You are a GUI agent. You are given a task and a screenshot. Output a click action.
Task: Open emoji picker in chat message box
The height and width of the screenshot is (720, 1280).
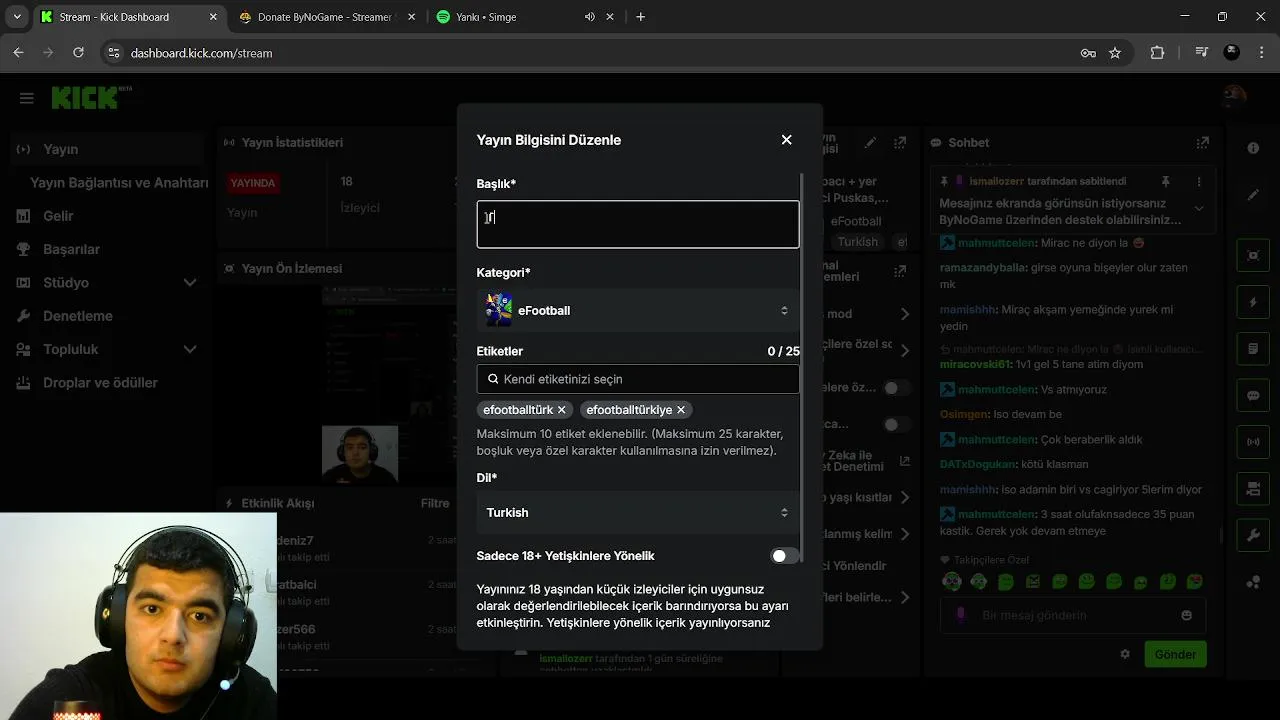pos(1187,615)
